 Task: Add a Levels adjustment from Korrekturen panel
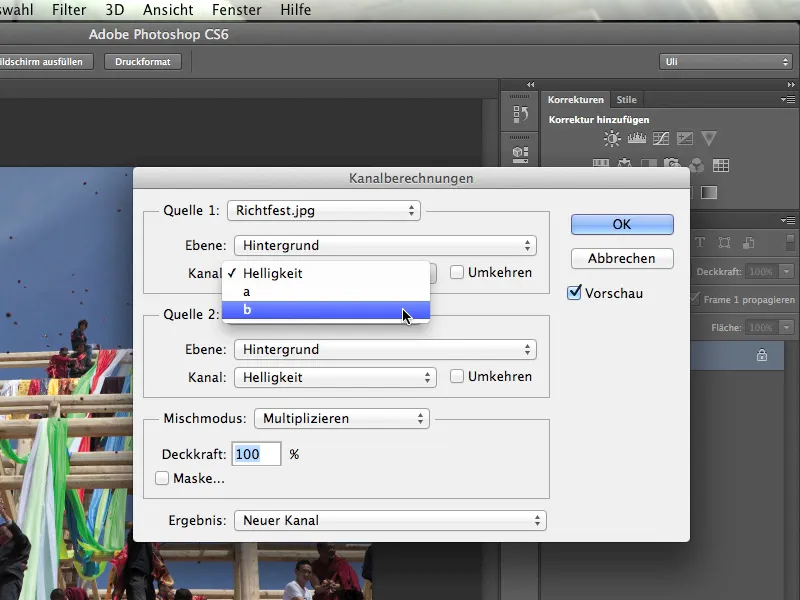[636, 138]
